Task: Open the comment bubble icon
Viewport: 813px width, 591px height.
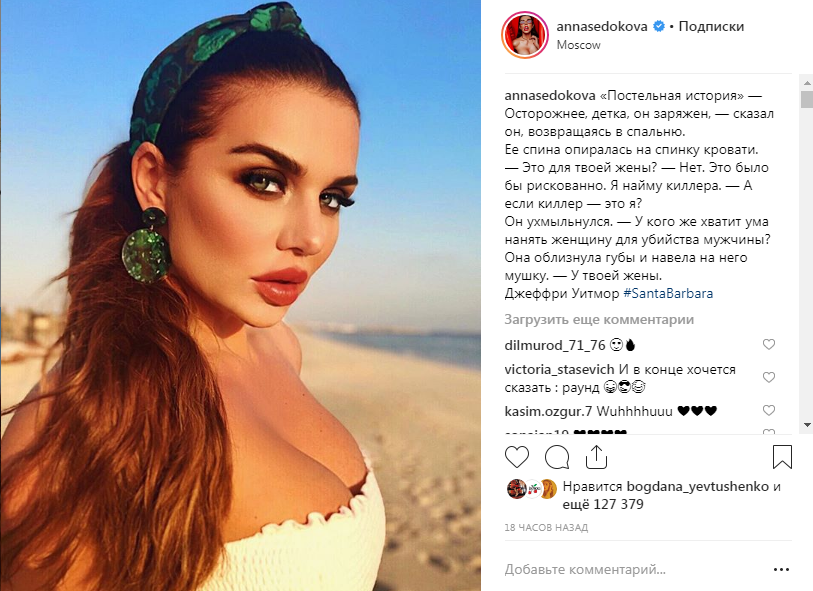Action: pyautogui.click(x=557, y=457)
